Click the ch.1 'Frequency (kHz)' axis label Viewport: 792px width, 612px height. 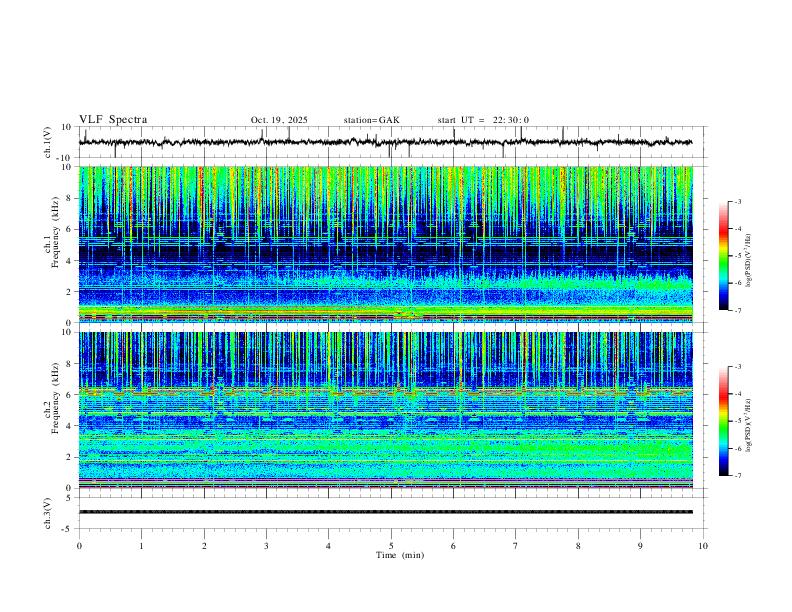[x=56, y=233]
